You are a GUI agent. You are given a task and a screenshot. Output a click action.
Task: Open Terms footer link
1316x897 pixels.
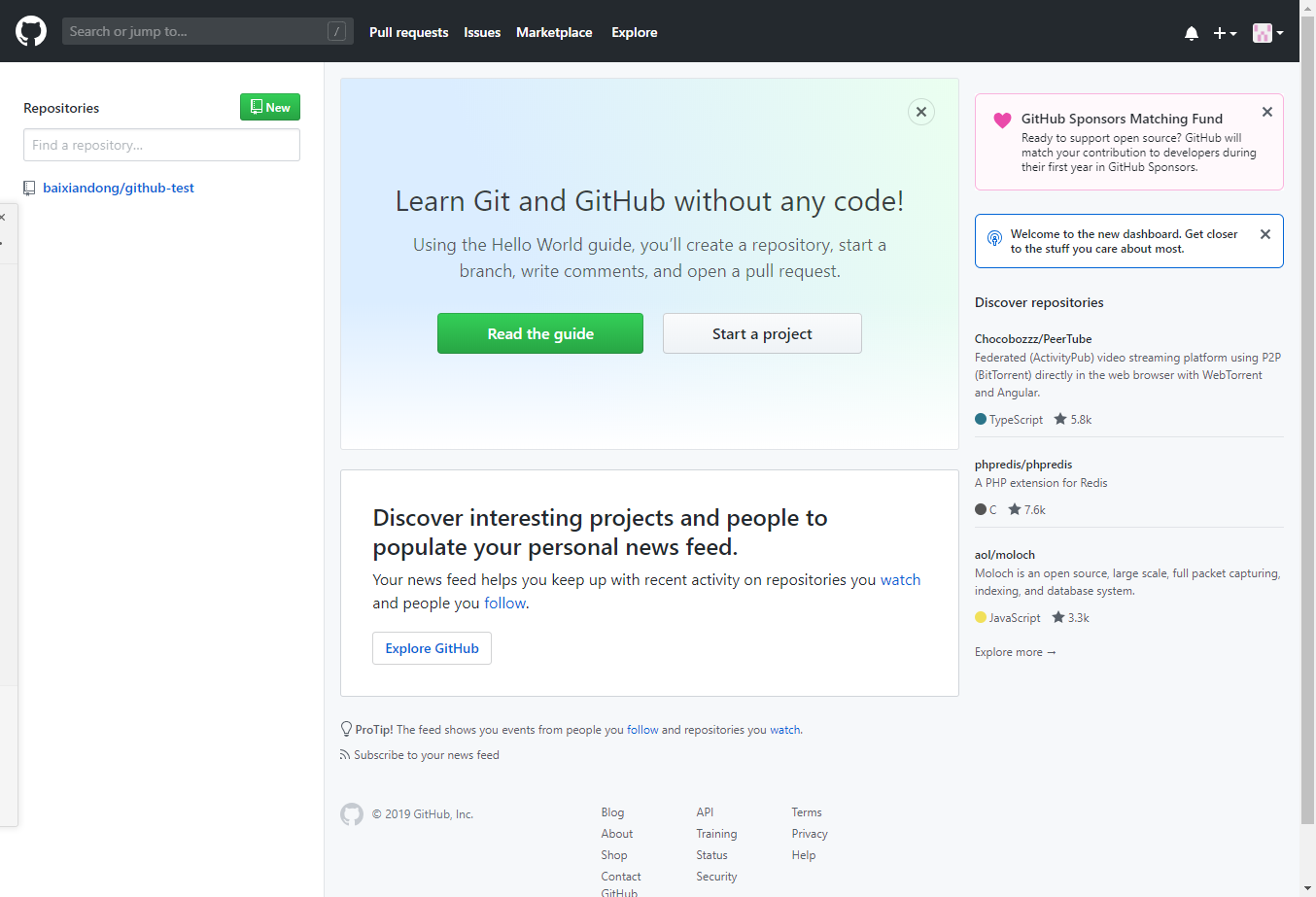tap(807, 812)
